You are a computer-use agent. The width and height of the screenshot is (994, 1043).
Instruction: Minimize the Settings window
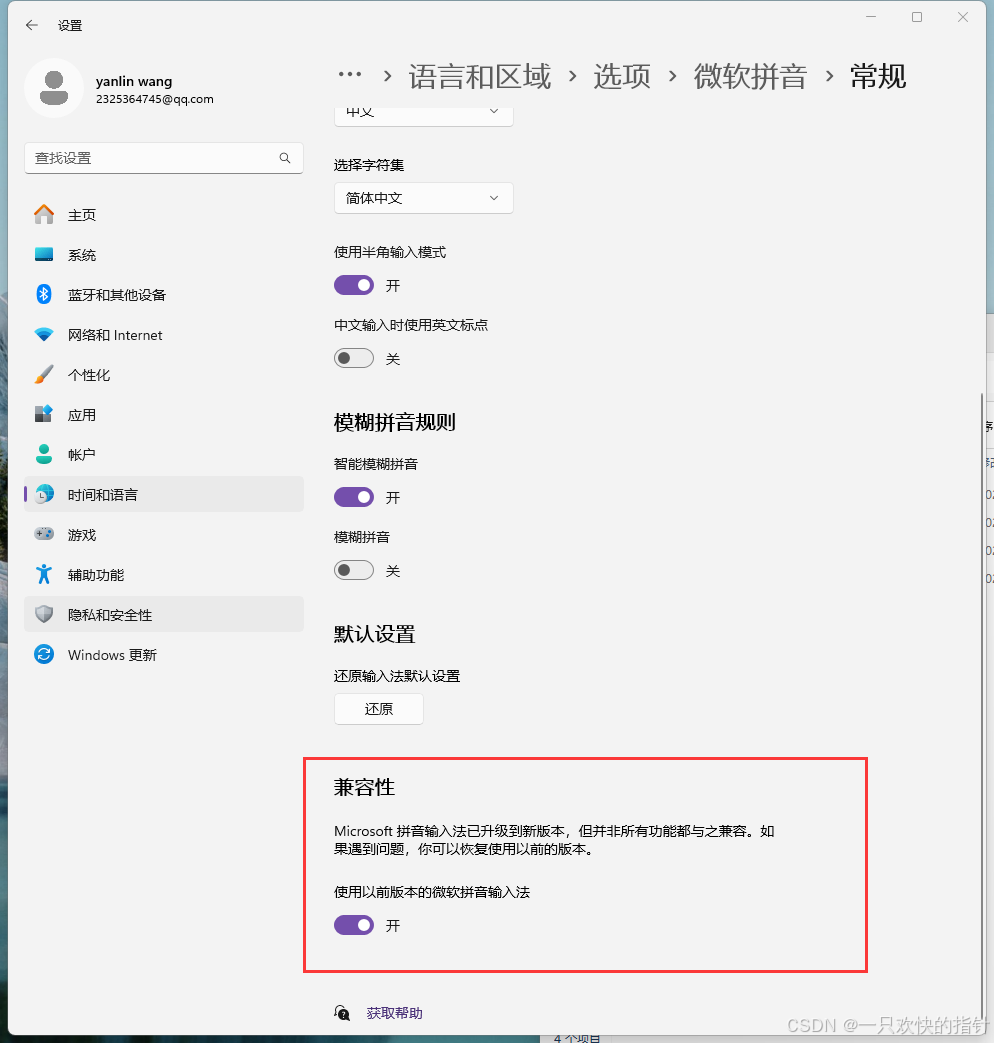click(x=871, y=17)
